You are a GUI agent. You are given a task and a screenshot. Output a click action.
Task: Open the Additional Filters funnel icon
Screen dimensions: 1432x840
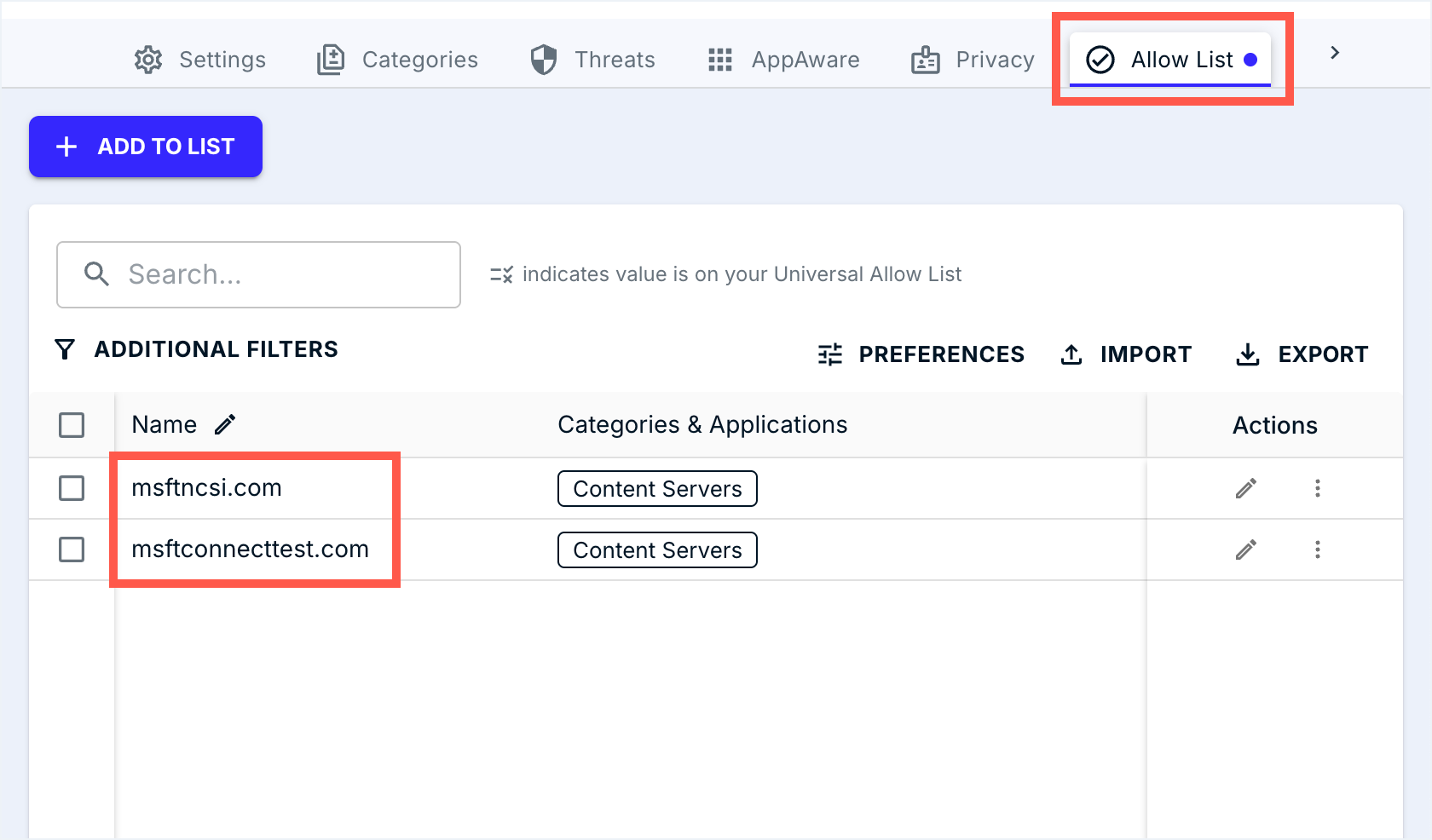click(x=65, y=349)
